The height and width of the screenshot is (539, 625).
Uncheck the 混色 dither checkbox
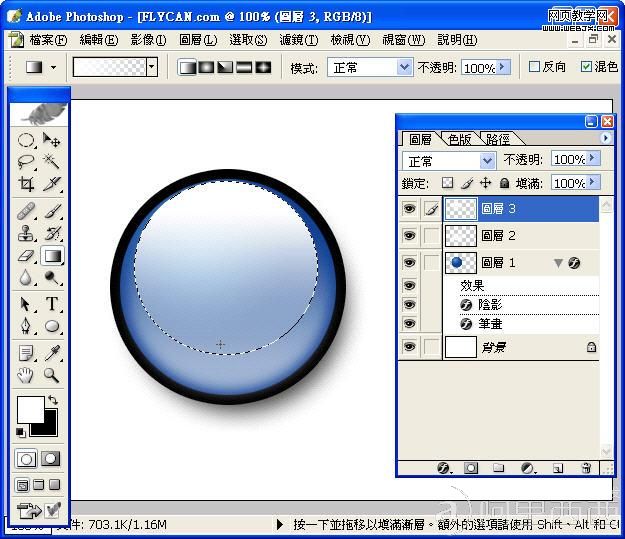(x=586, y=67)
